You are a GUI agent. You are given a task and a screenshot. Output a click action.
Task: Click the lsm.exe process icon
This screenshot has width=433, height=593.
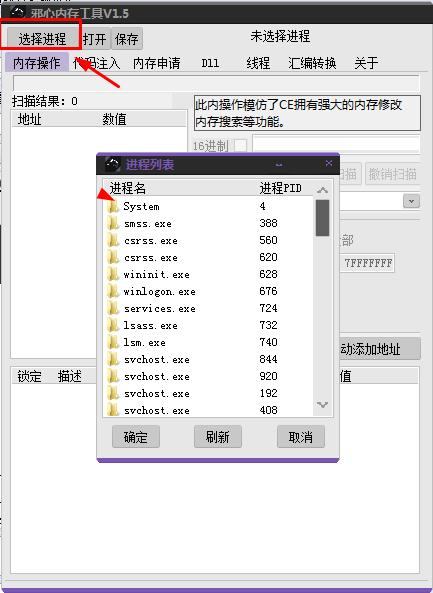click(x=113, y=343)
